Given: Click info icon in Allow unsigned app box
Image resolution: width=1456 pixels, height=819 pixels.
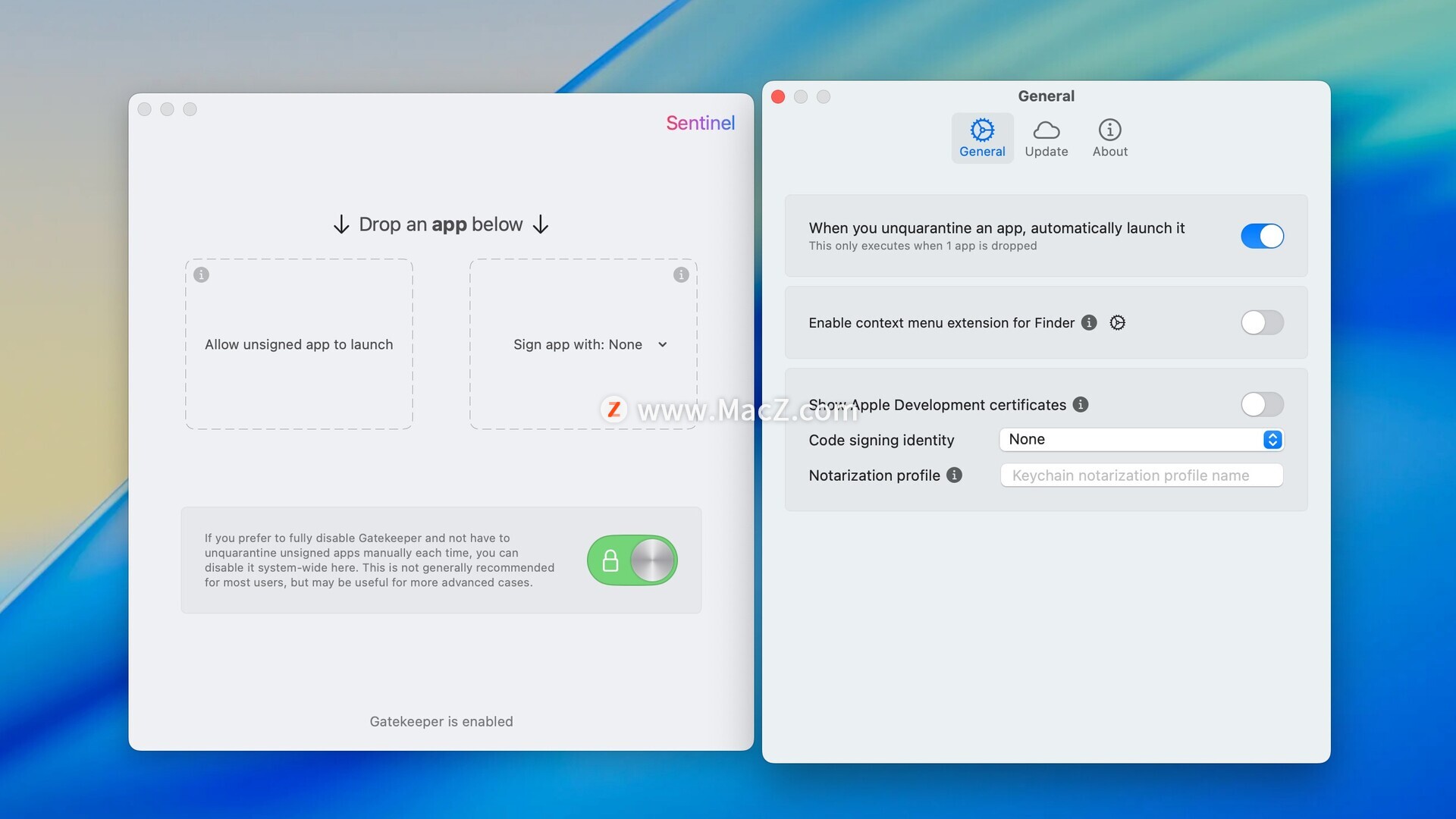Looking at the screenshot, I should 201,275.
